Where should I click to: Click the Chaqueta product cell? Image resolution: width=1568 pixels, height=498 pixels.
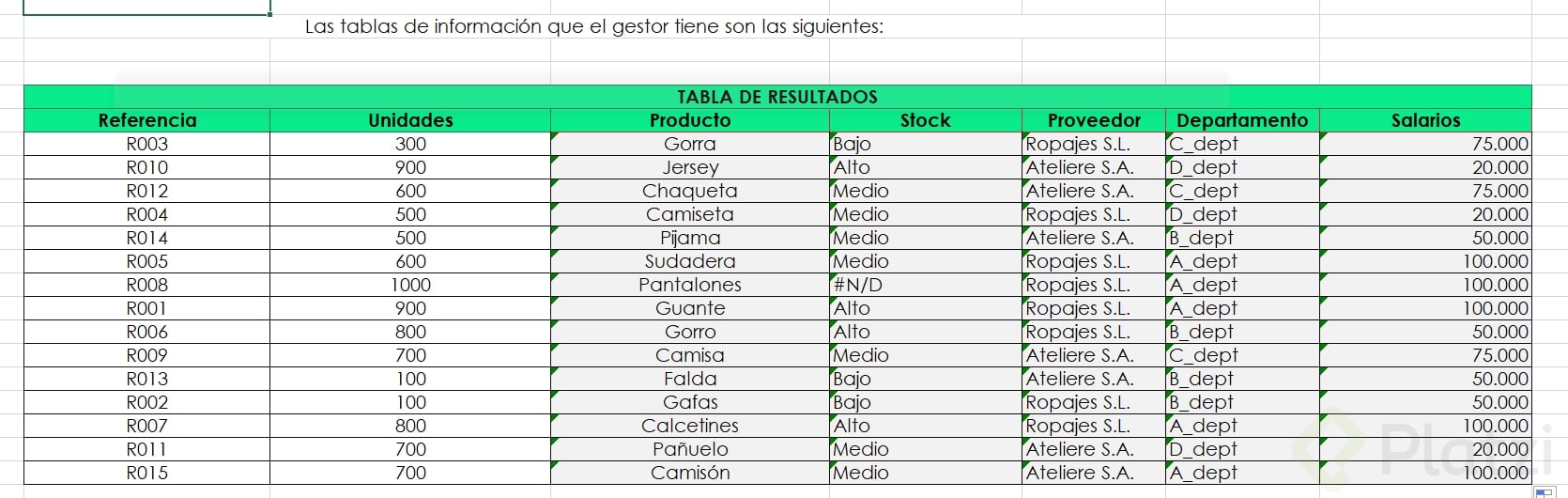[x=690, y=191]
